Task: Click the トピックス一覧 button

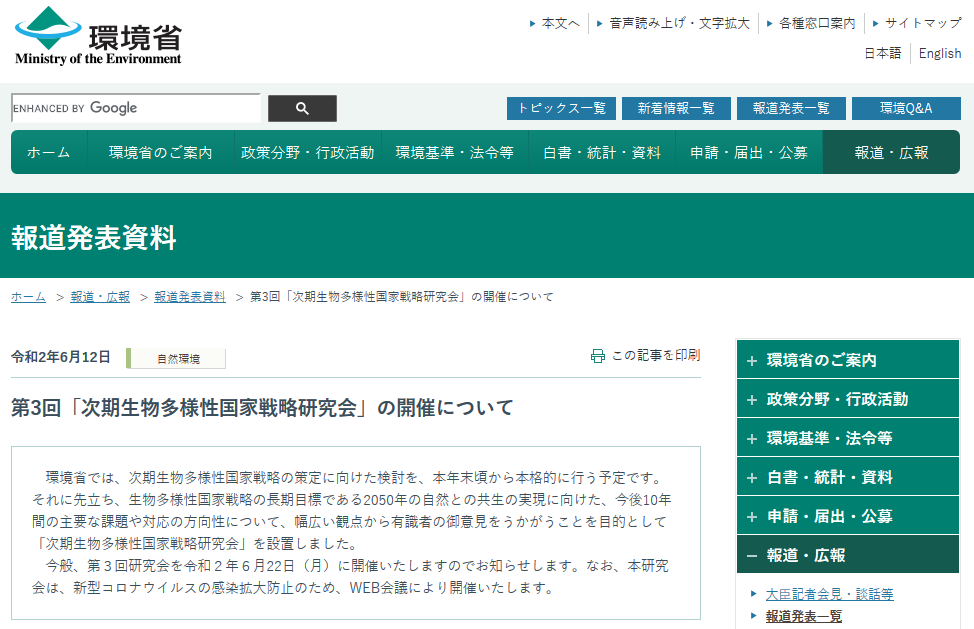Action: click(561, 108)
